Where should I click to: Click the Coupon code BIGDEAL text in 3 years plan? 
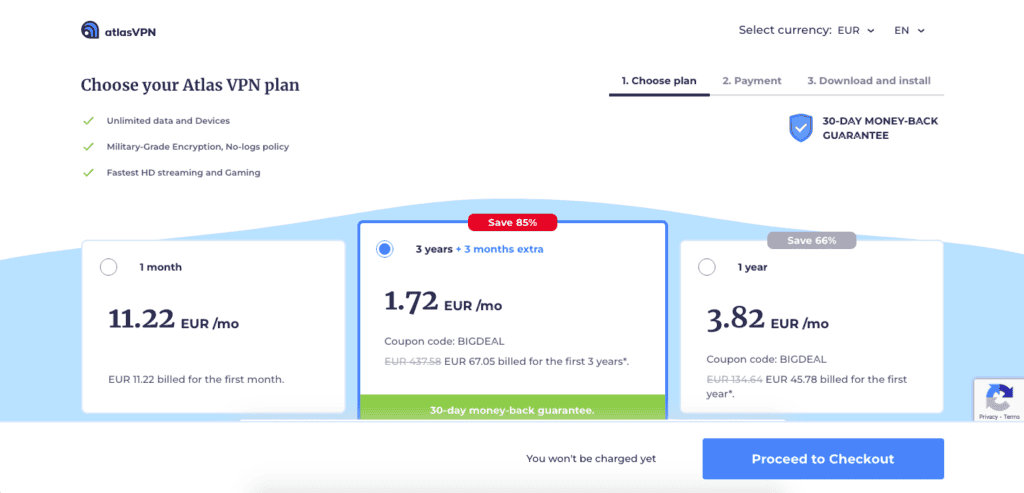click(x=444, y=341)
